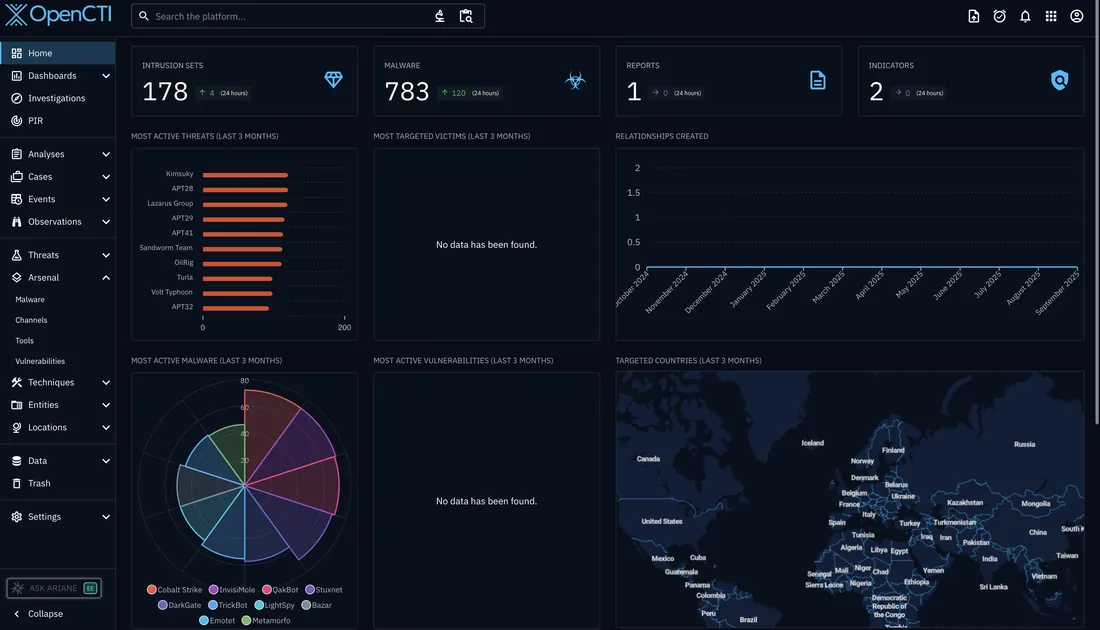This screenshot has height=630, width=1100.
Task: Open the advanced search microscope icon
Action: click(440, 16)
